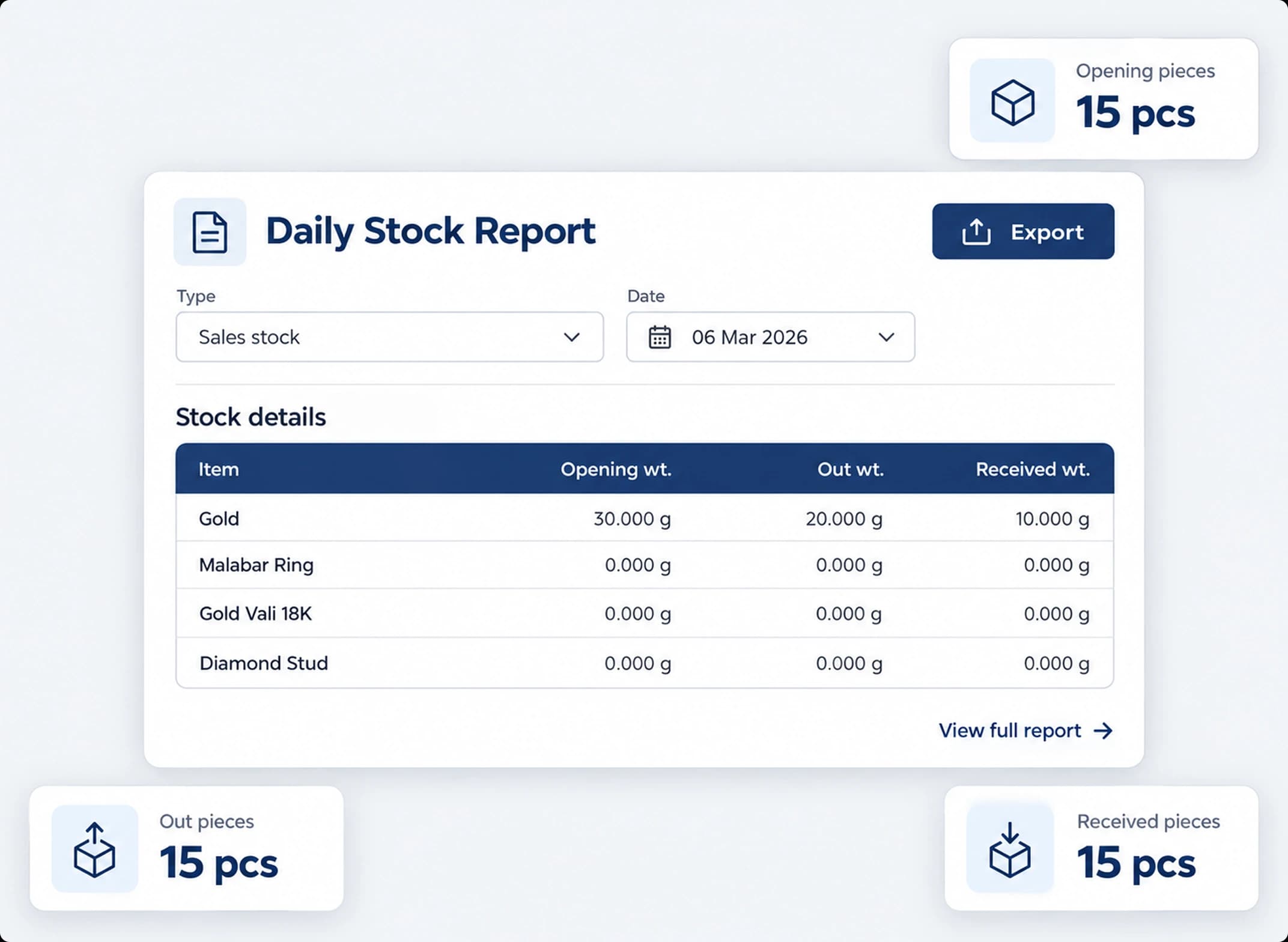Viewport: 1288px width, 942px height.
Task: Click the 20.000 g out weight cell
Action: [844, 519]
